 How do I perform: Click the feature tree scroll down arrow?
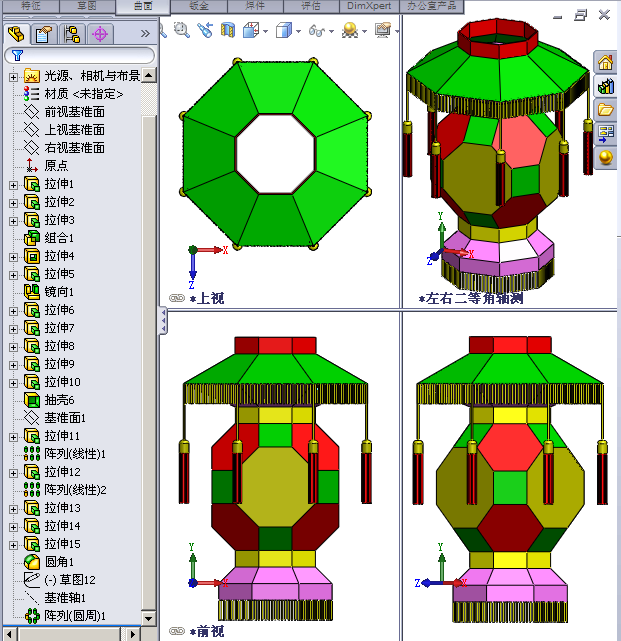click(148, 618)
